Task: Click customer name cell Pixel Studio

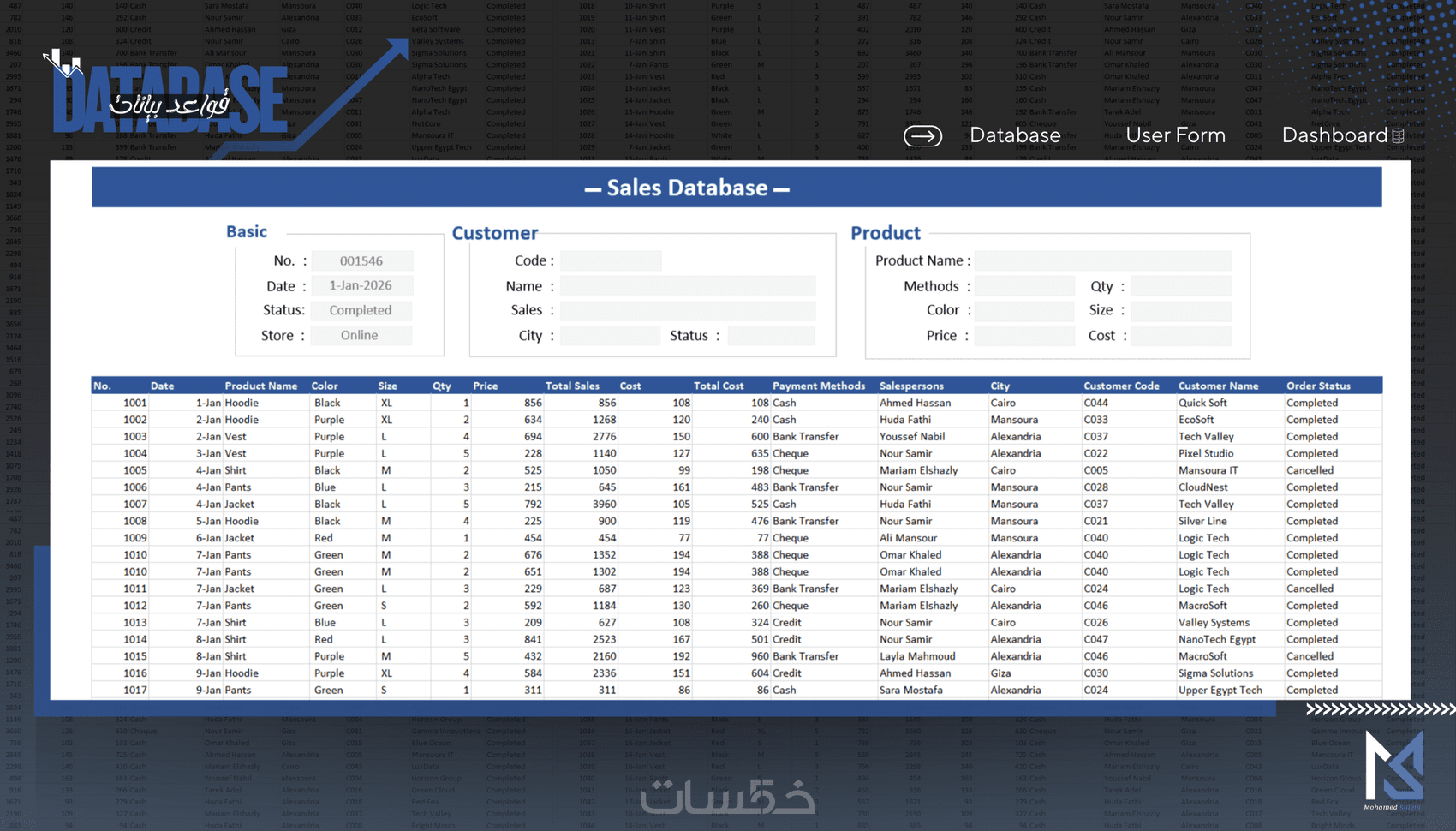Action: pos(1206,453)
